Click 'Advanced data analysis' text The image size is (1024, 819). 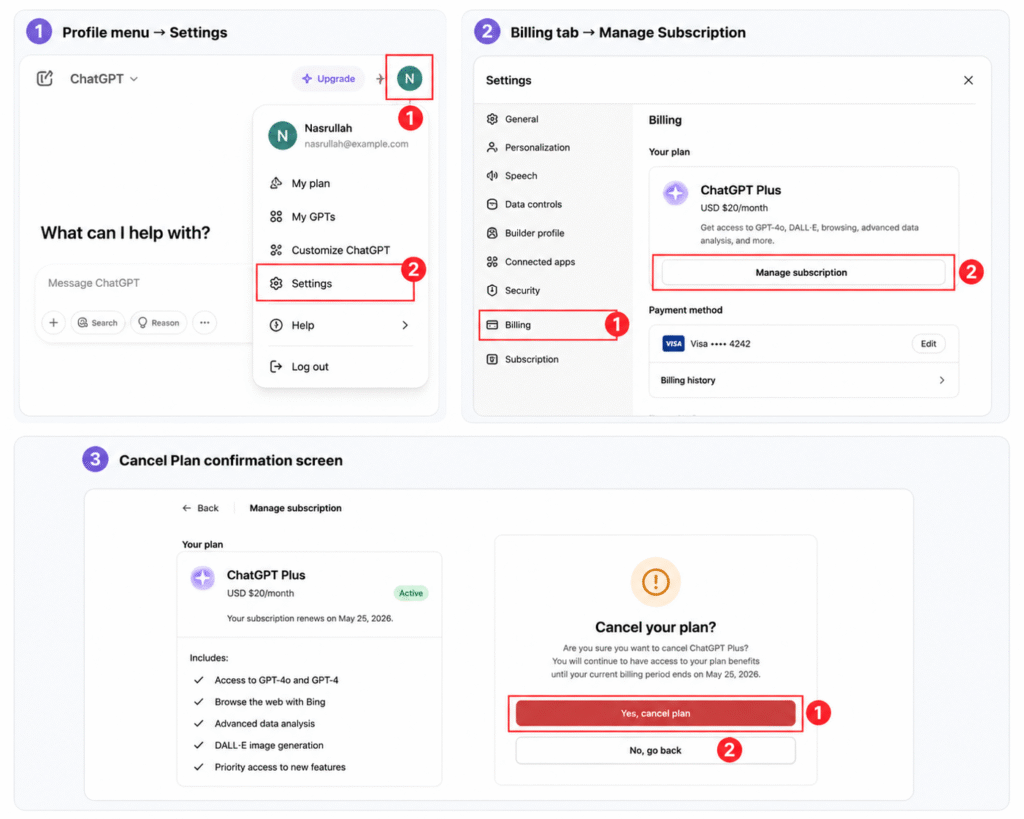click(x=264, y=724)
